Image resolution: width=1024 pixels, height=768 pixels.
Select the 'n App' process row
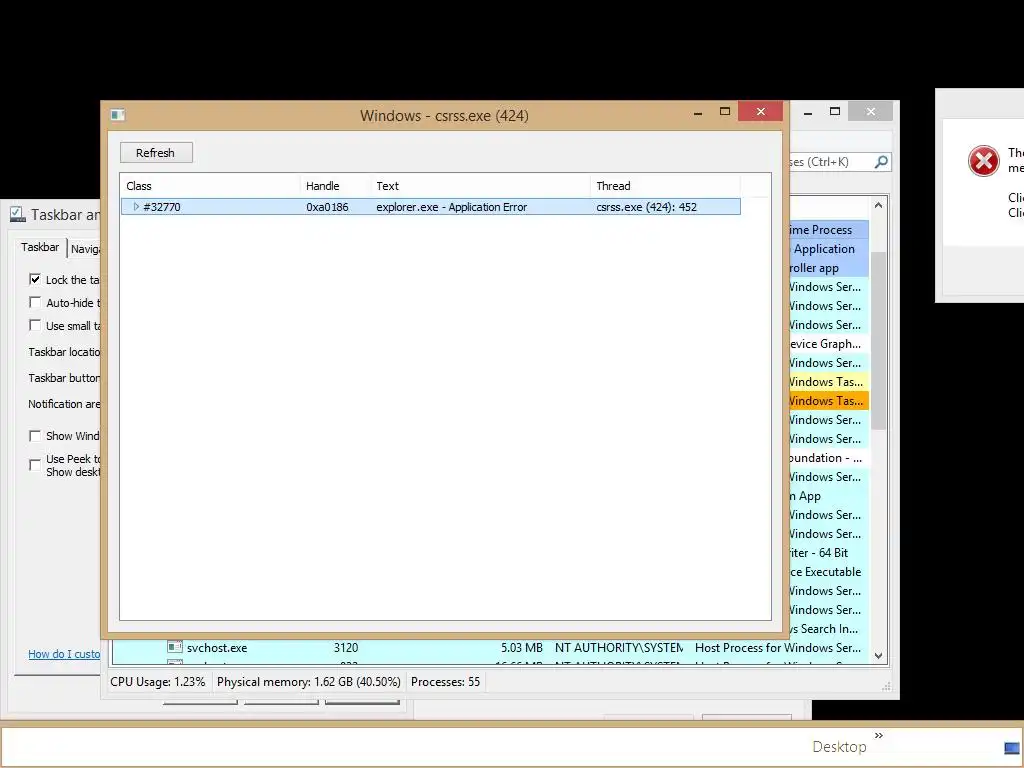pos(829,496)
